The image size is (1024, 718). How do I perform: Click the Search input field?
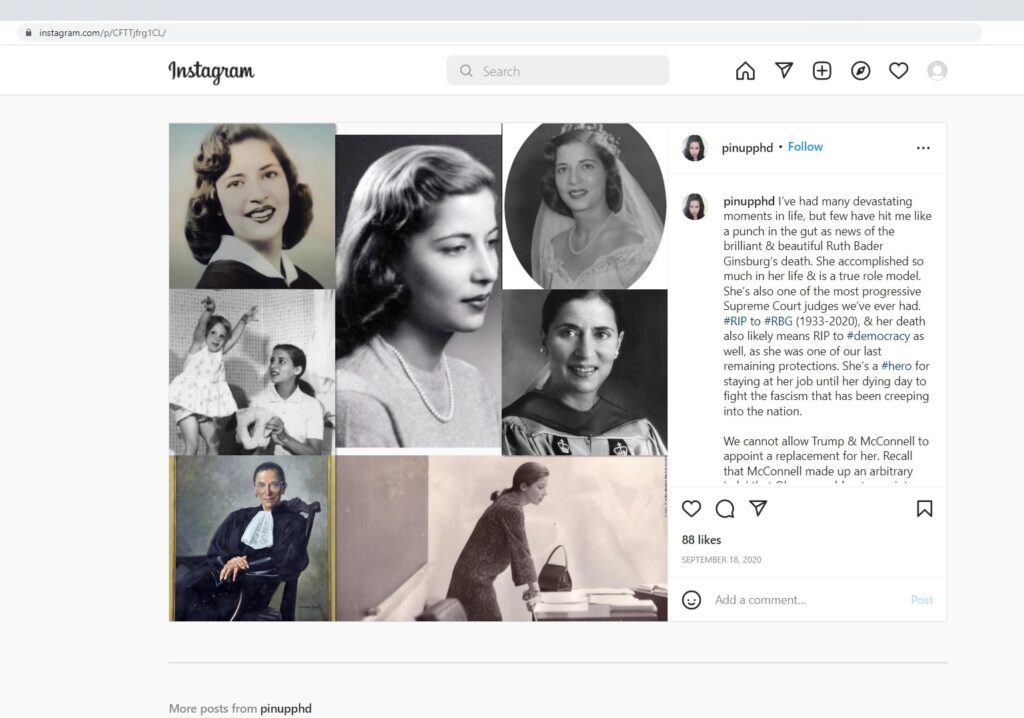tap(570, 71)
